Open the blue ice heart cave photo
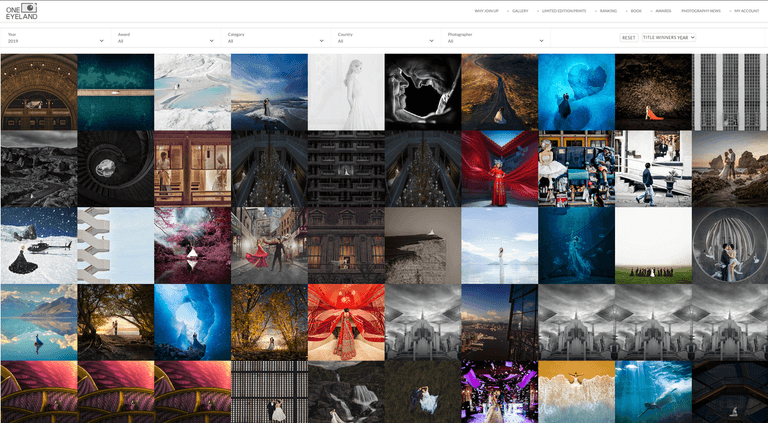 (x=576, y=91)
